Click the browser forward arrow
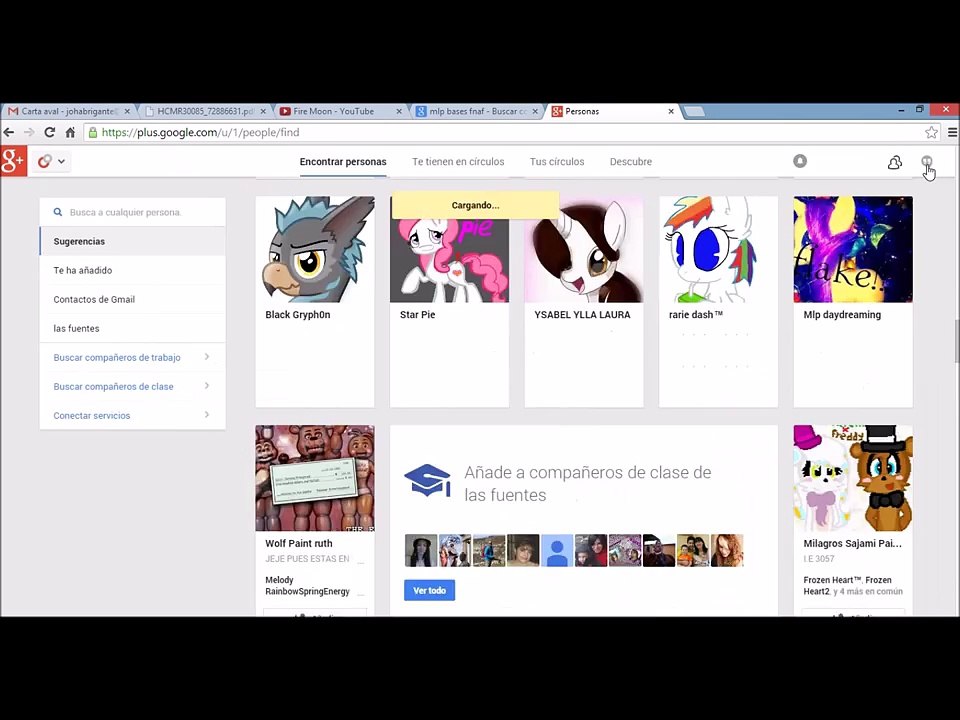Screen dimensions: 960x720 [x=29, y=132]
